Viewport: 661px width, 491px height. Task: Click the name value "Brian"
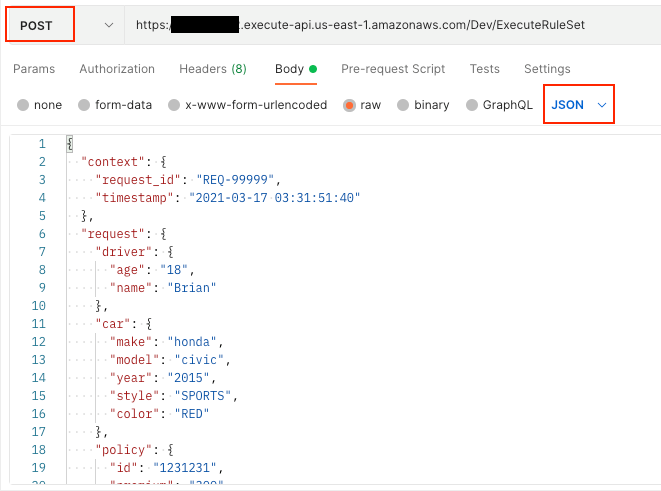click(192, 288)
